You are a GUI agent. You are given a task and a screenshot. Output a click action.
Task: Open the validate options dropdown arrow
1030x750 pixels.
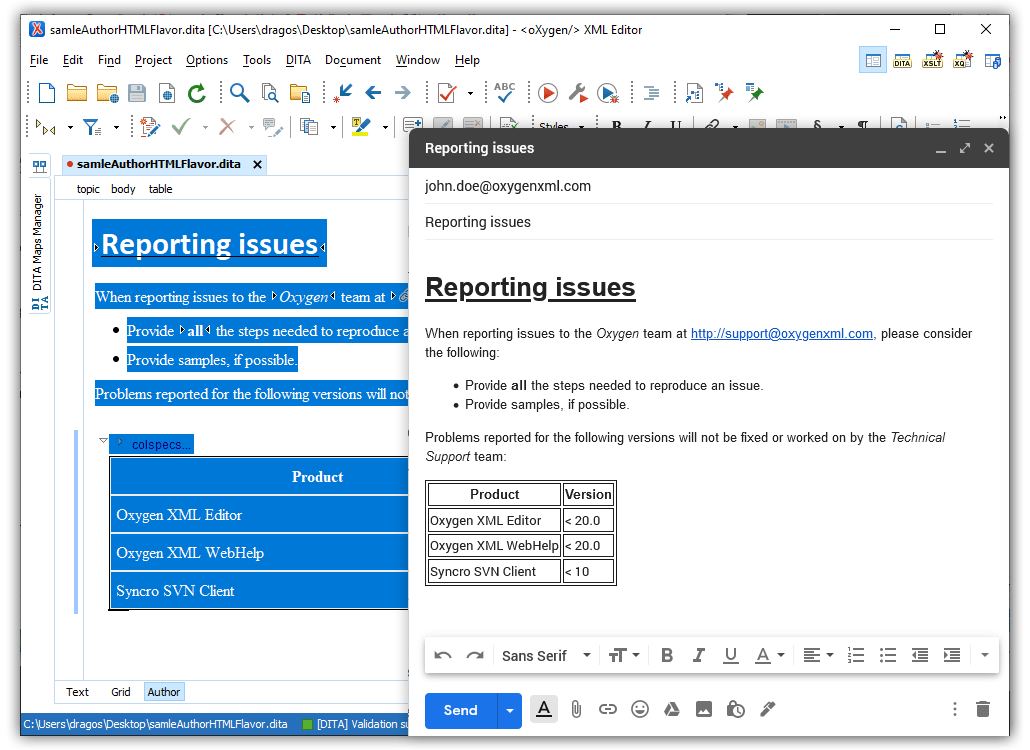pos(470,93)
